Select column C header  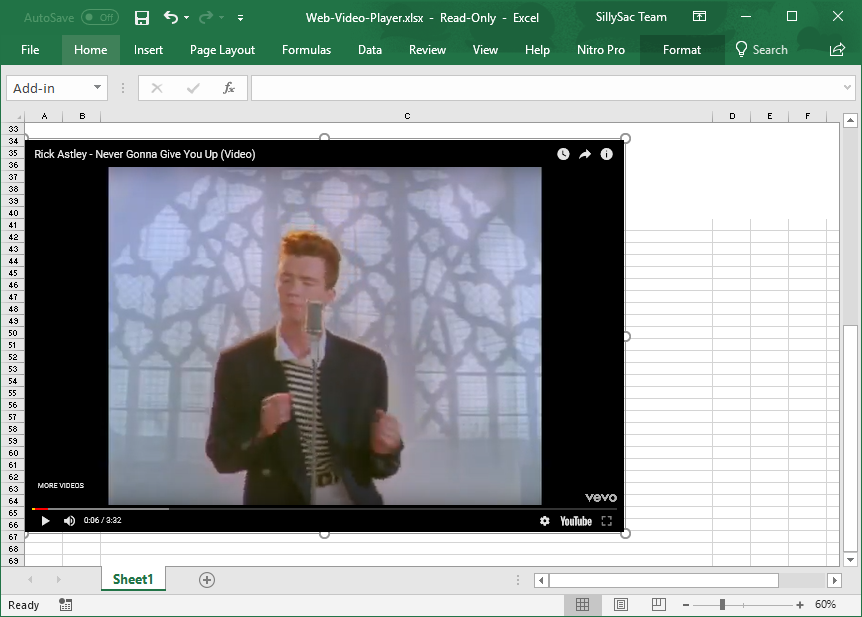tap(407, 116)
